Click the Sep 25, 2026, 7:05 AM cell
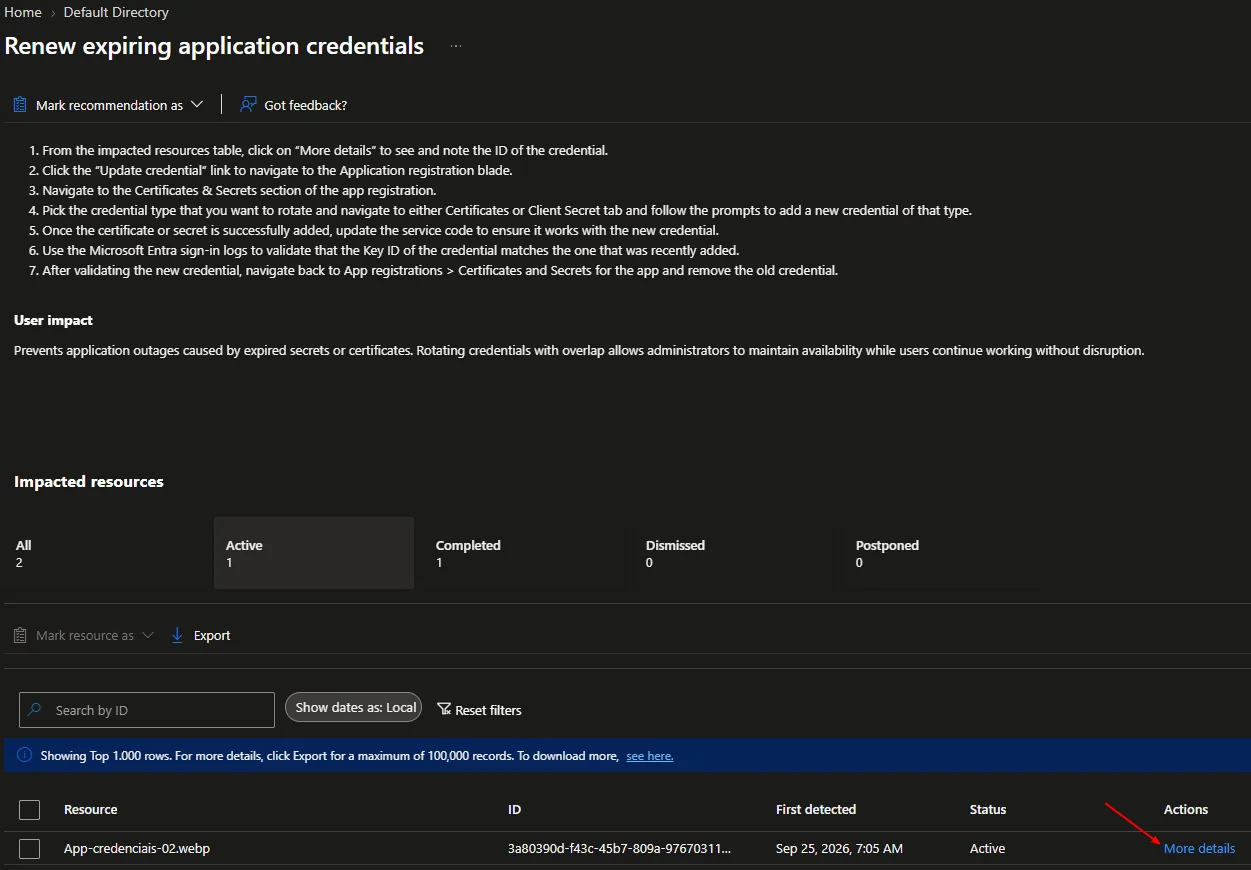This screenshot has height=870, width=1251. point(839,848)
